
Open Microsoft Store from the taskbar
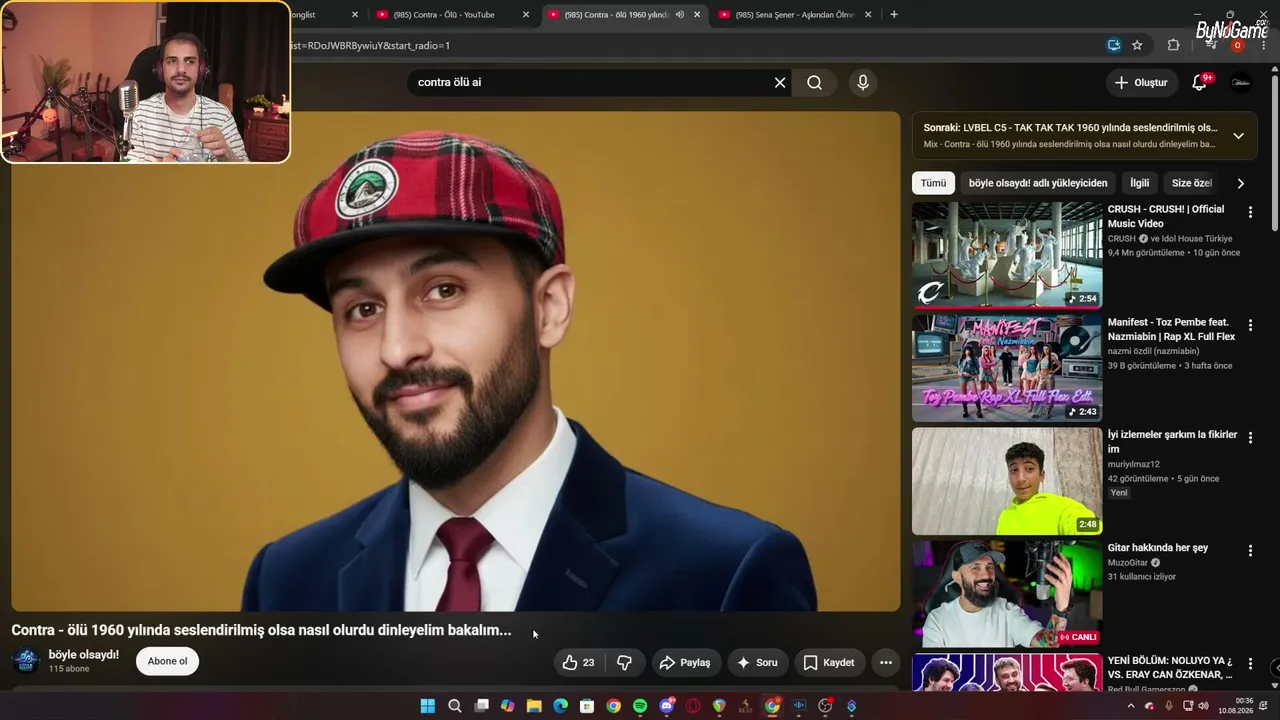(x=587, y=706)
